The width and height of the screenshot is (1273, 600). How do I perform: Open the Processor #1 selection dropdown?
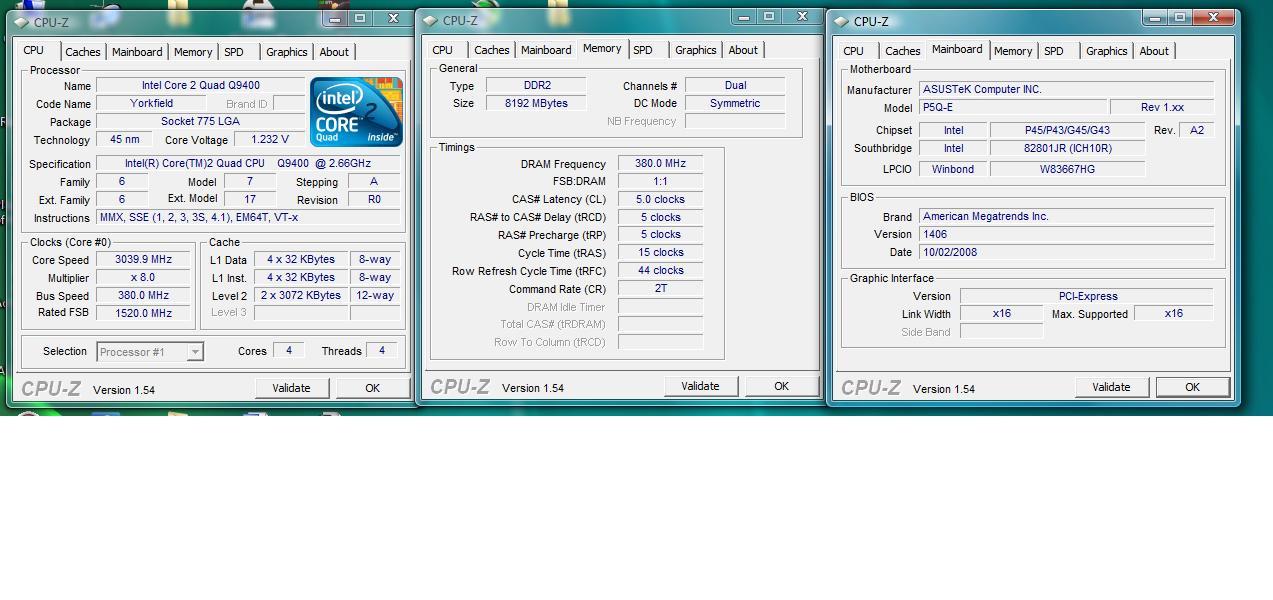tap(150, 351)
